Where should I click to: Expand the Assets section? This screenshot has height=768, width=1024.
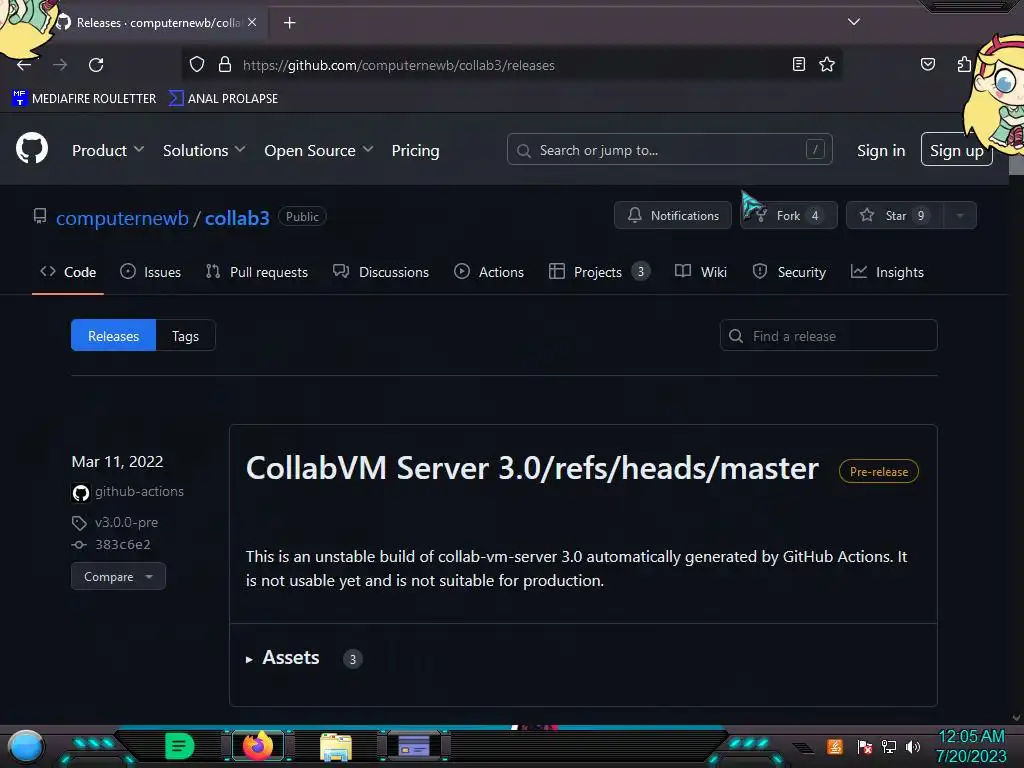click(x=291, y=658)
